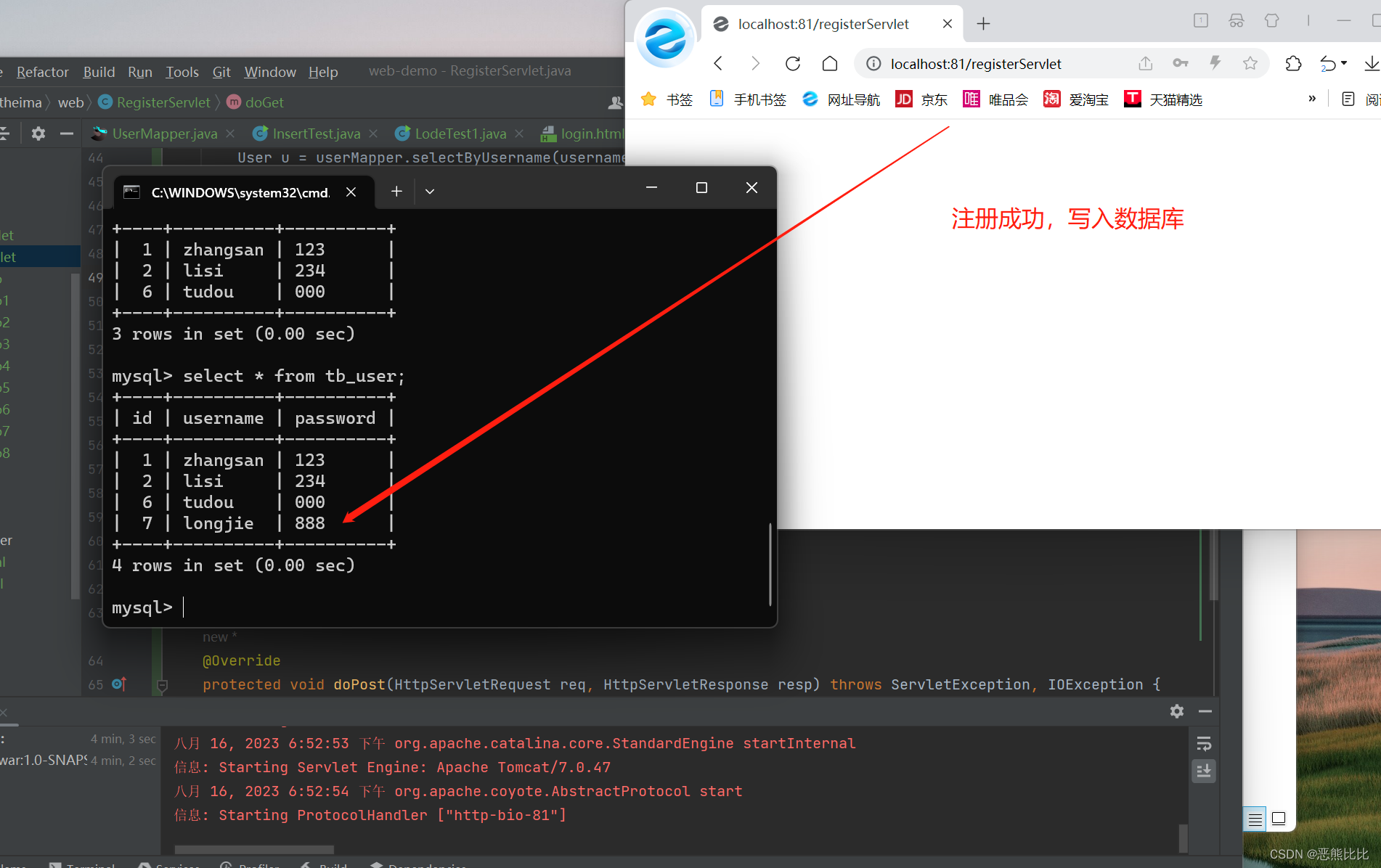Switch to login.html editor tab
The width and height of the screenshot is (1381, 868).
pyautogui.click(x=582, y=134)
